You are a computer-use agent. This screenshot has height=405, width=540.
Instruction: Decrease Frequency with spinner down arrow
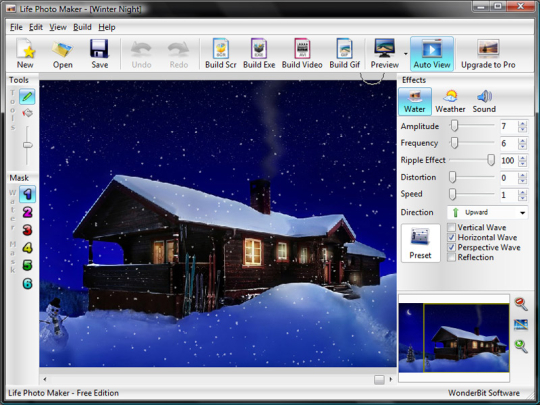click(x=522, y=147)
